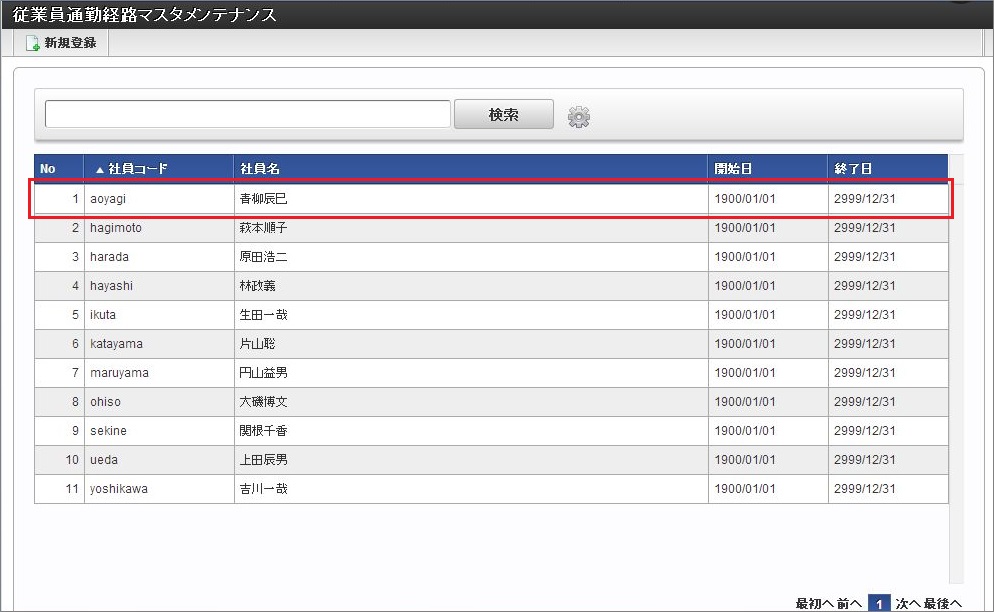Select employee code harada
This screenshot has width=994, height=612.
pos(109,257)
